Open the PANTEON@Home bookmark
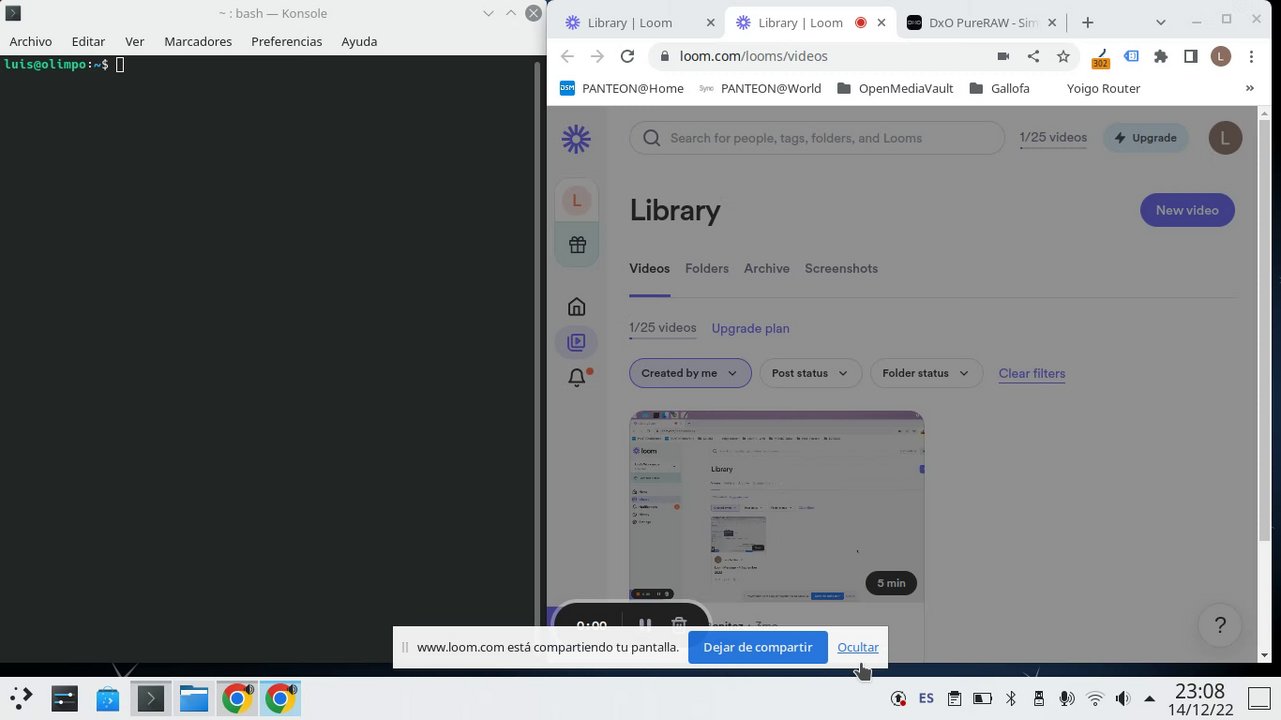This screenshot has height=720, width=1281. click(621, 88)
